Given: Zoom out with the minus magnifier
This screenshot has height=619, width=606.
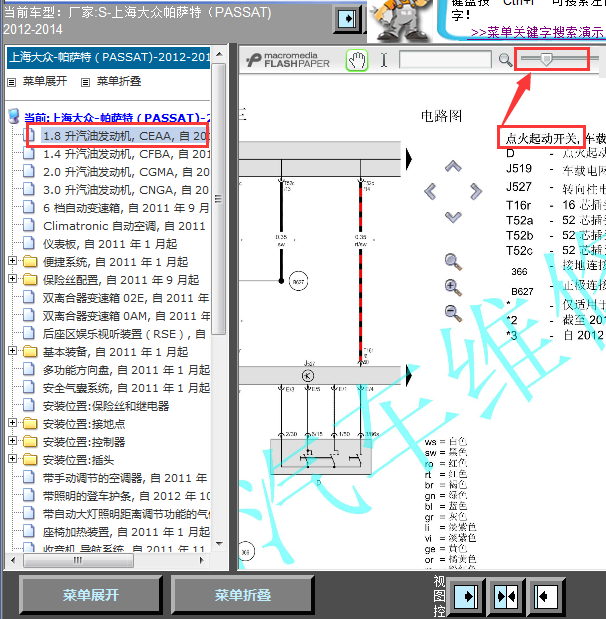Looking at the screenshot, I should (x=453, y=313).
